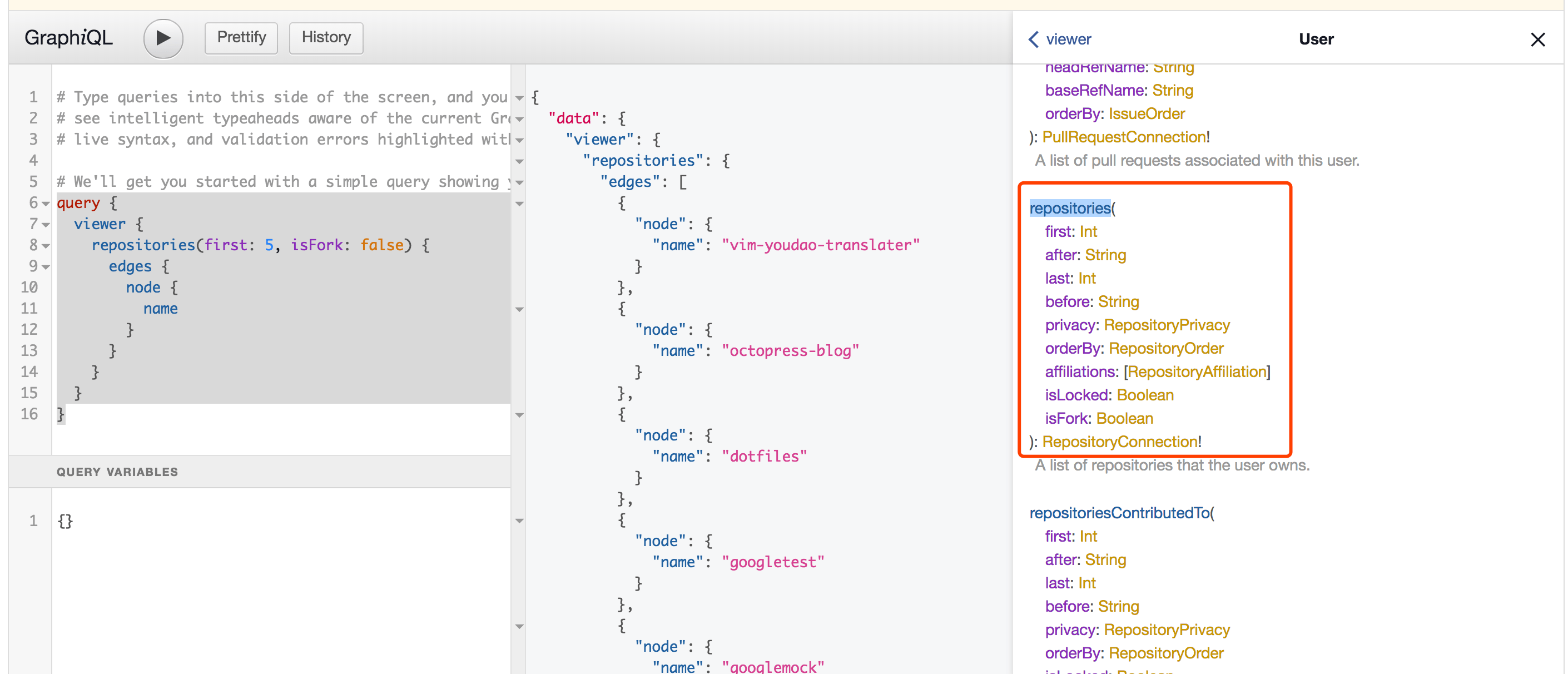The image size is (1568, 674).
Task: Go back to viewer docs
Action: (1060, 39)
